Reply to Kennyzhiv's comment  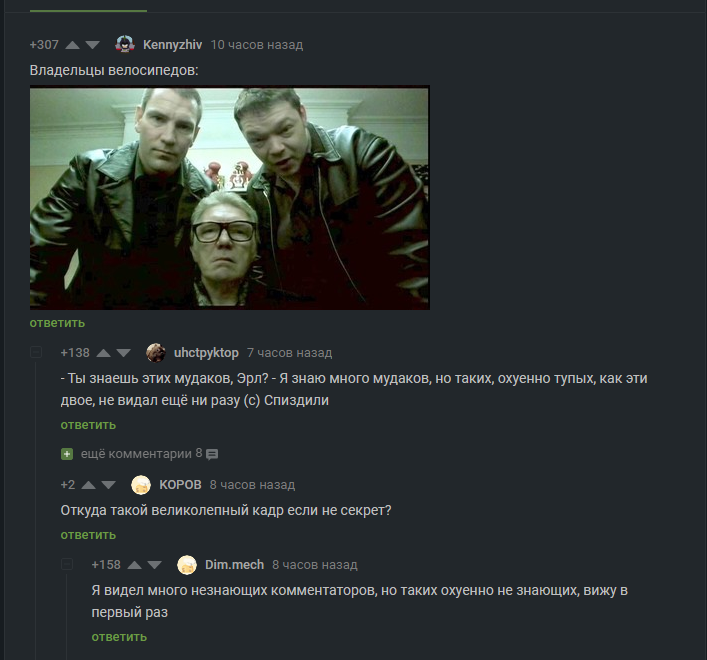tap(57, 323)
